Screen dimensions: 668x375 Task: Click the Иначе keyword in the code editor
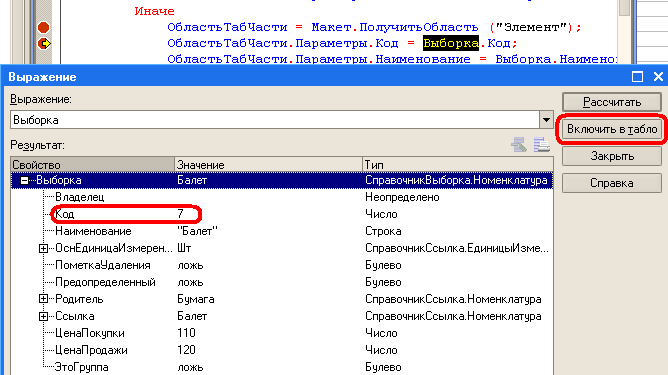pyautogui.click(x=154, y=11)
